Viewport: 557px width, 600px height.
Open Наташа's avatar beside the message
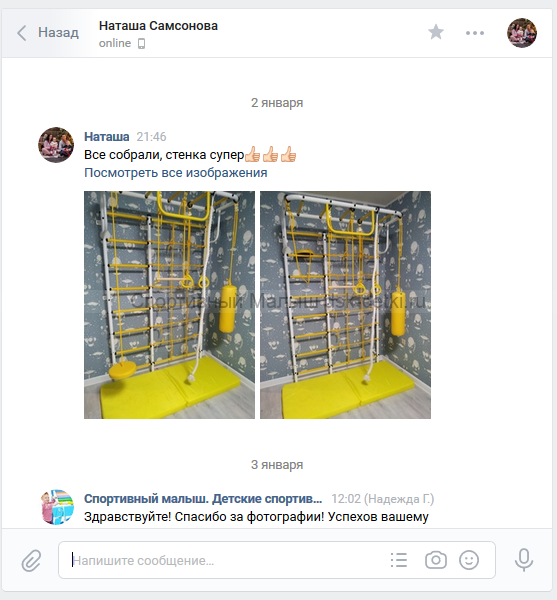pyautogui.click(x=56, y=145)
